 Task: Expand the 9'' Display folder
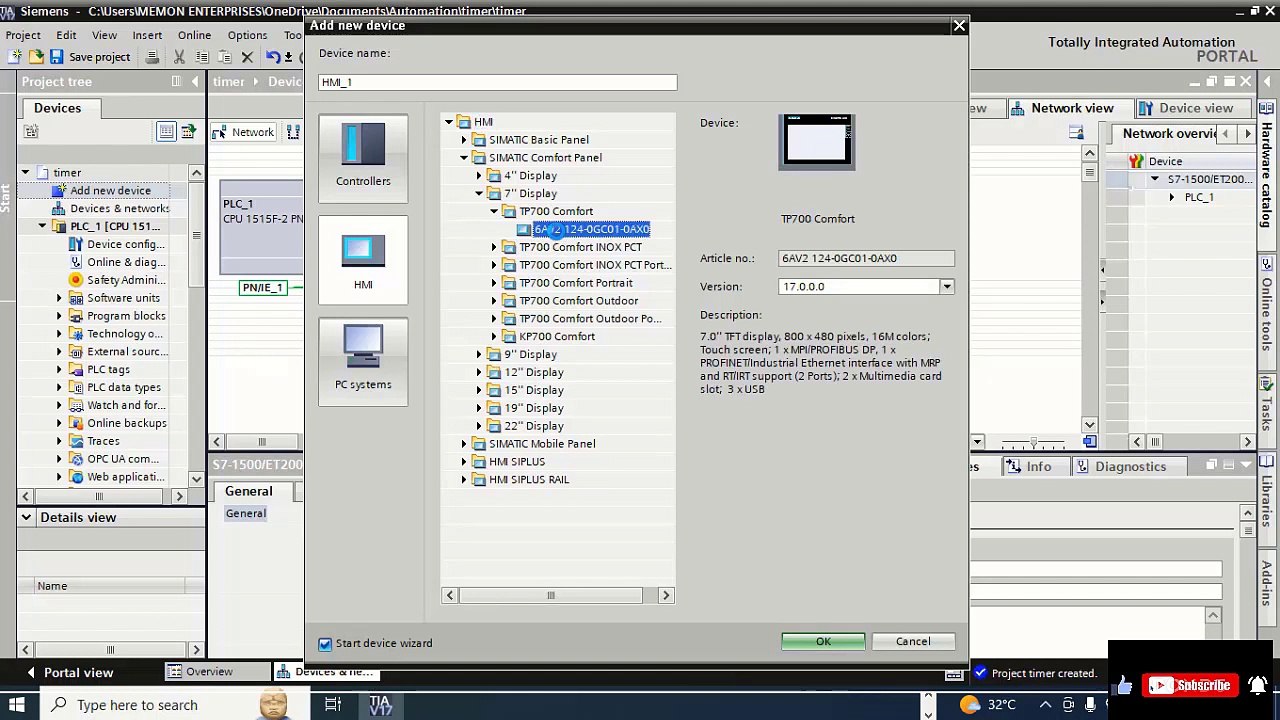tap(479, 355)
